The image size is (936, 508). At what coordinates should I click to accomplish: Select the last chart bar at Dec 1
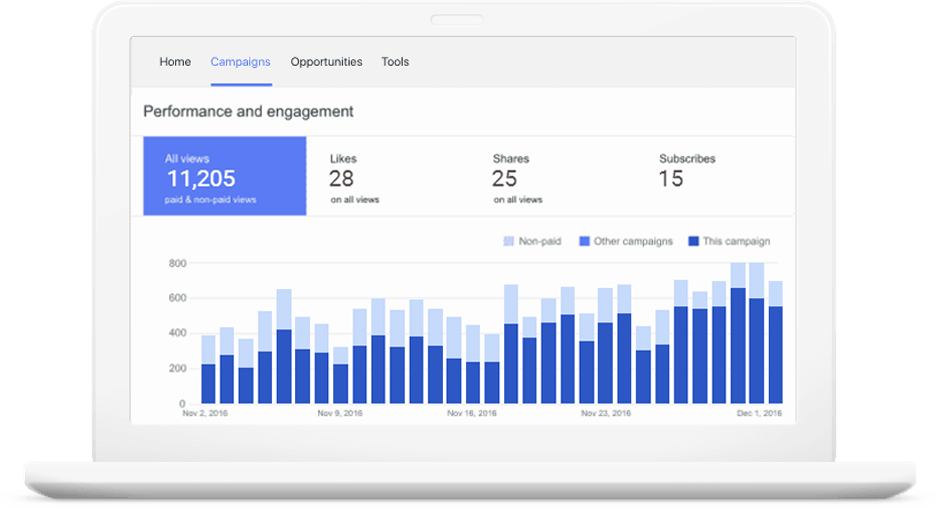pyautogui.click(x=775, y=350)
